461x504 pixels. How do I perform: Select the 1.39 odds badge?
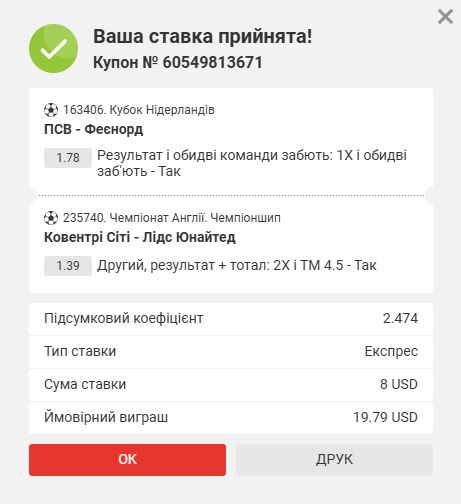(68, 266)
